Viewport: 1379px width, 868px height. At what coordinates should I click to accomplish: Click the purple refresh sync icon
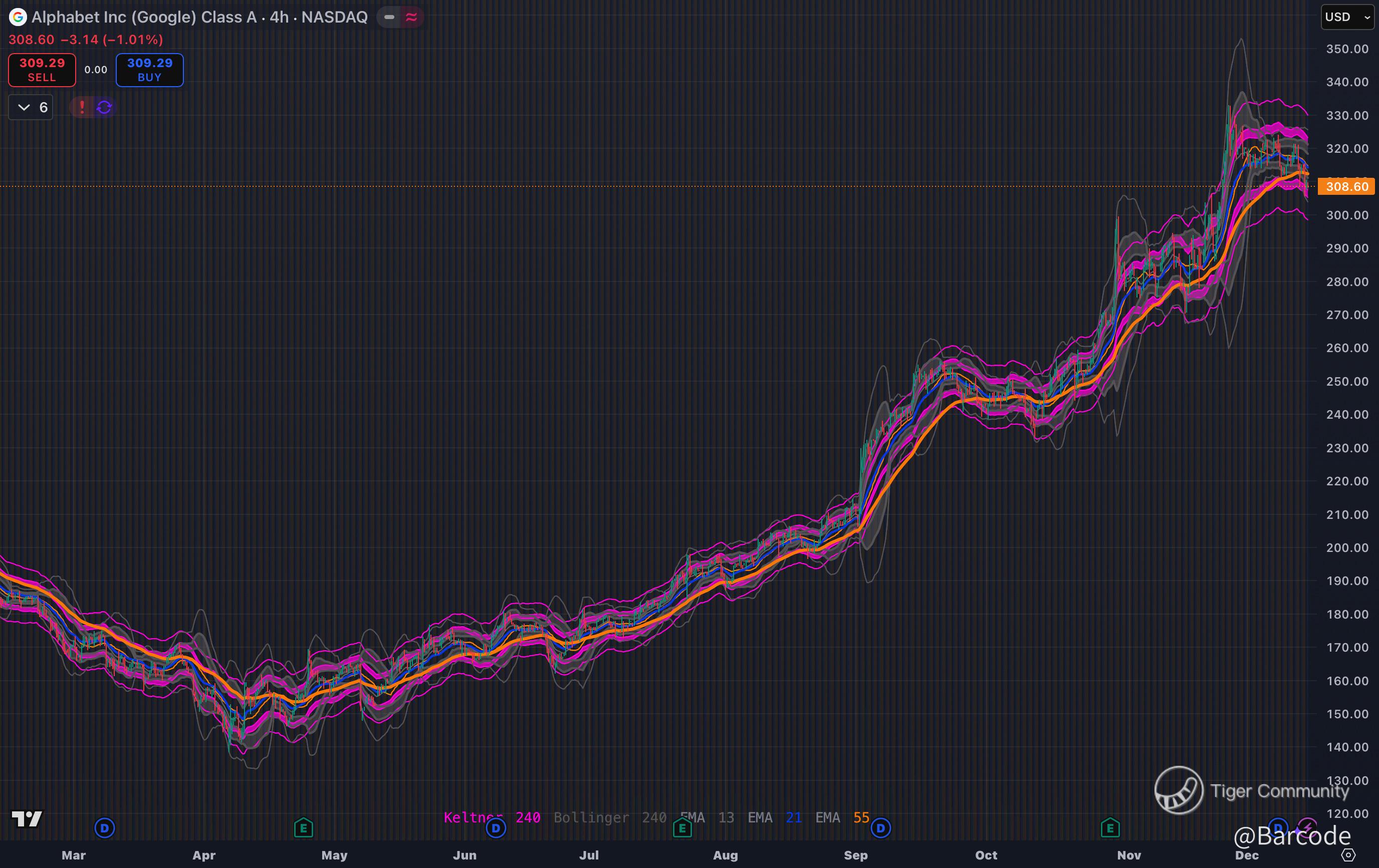click(x=104, y=107)
